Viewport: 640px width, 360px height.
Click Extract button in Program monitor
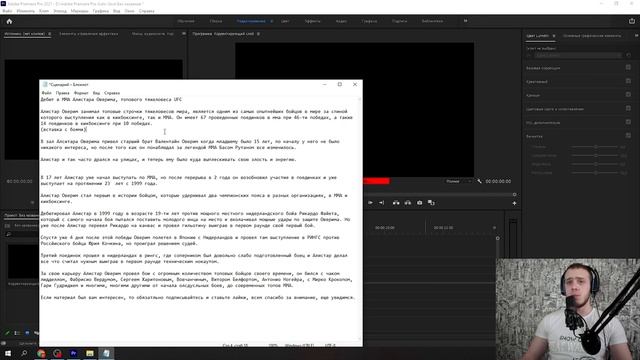[x=408, y=203]
